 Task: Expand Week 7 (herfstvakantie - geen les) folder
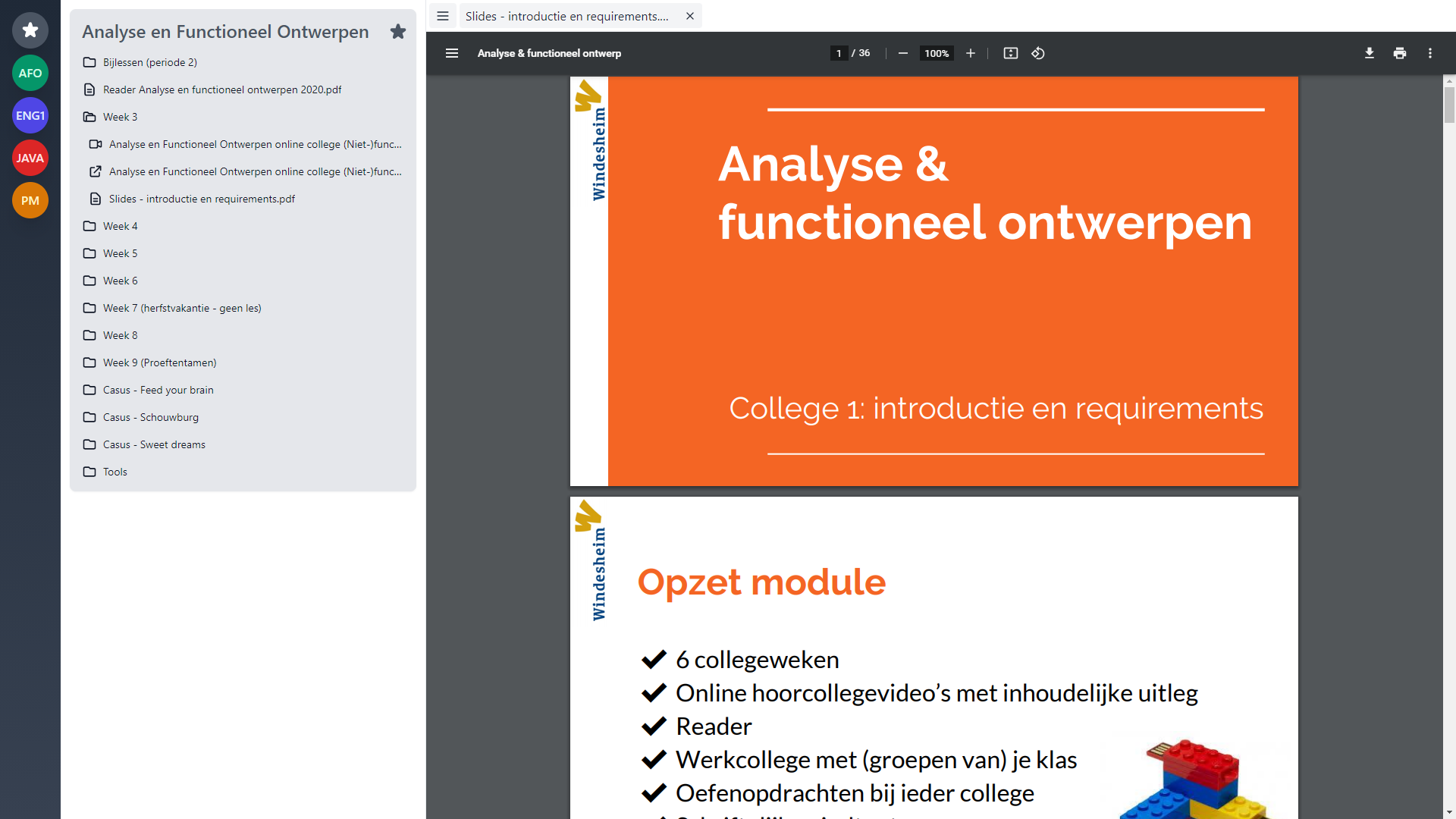243,308
